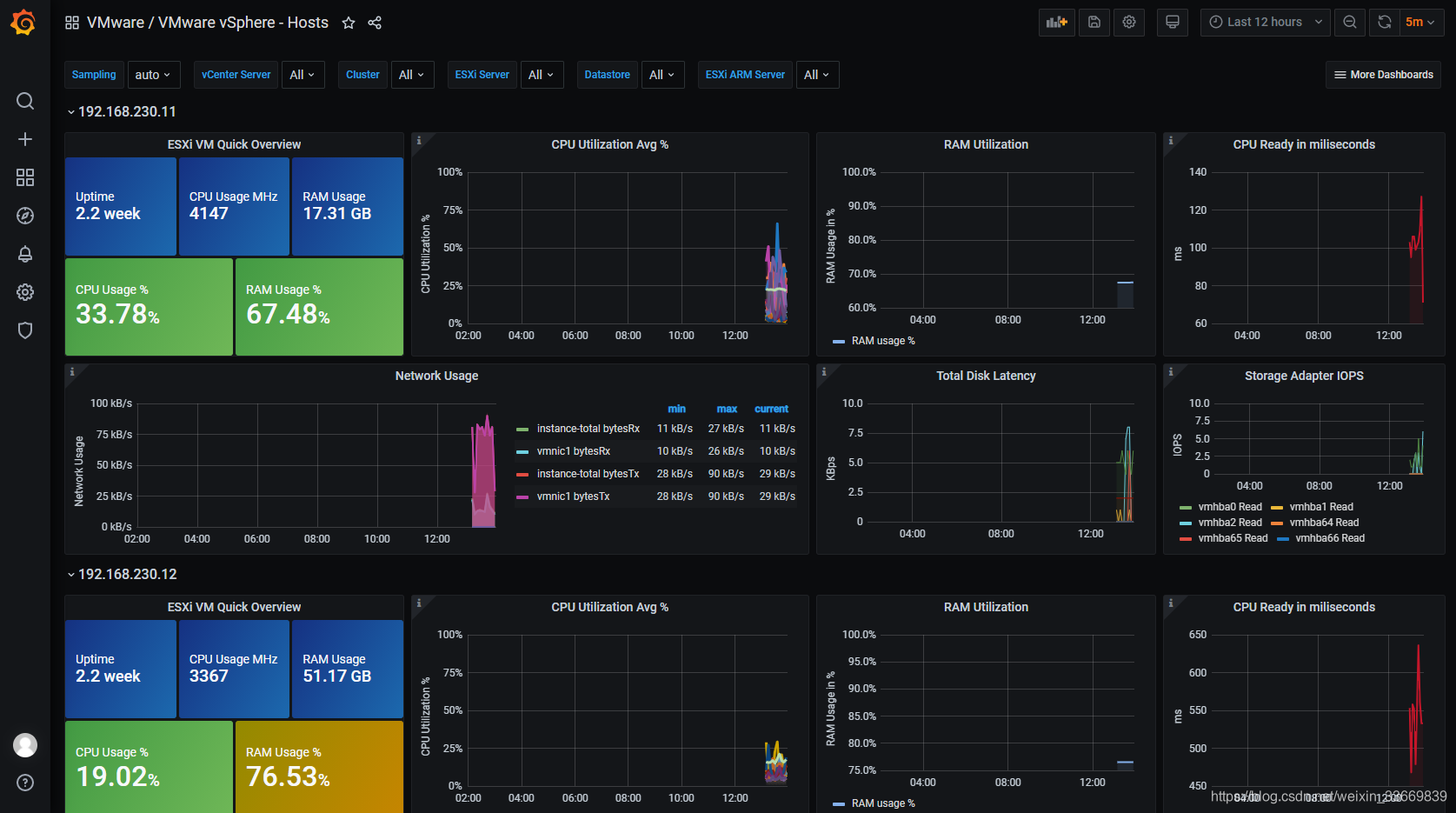Open the Help question mark icon
Screen dimensions: 1456x813
[25, 783]
